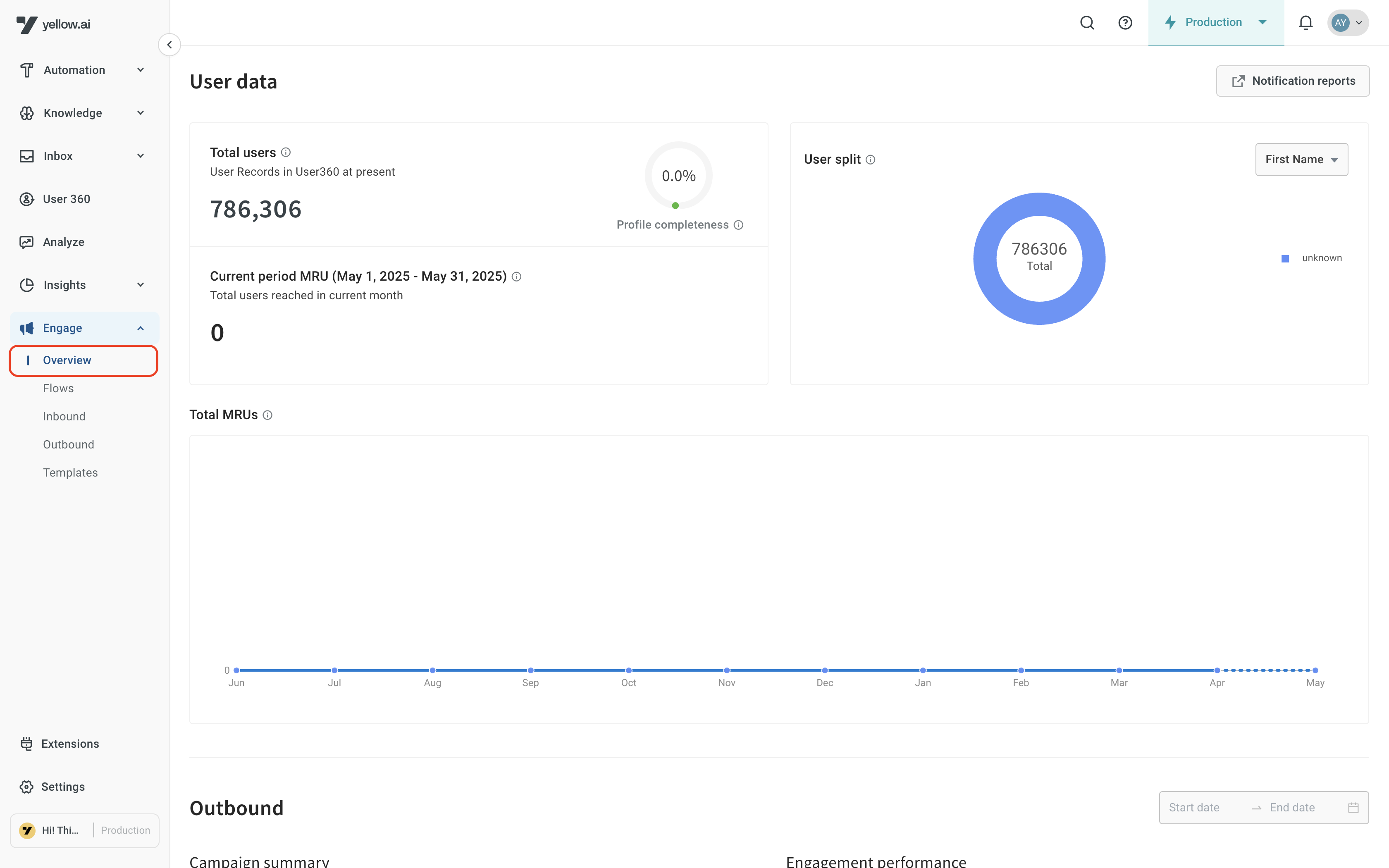This screenshot has height=868, width=1389.
Task: Open the AY user avatar menu
Action: 1348,23
